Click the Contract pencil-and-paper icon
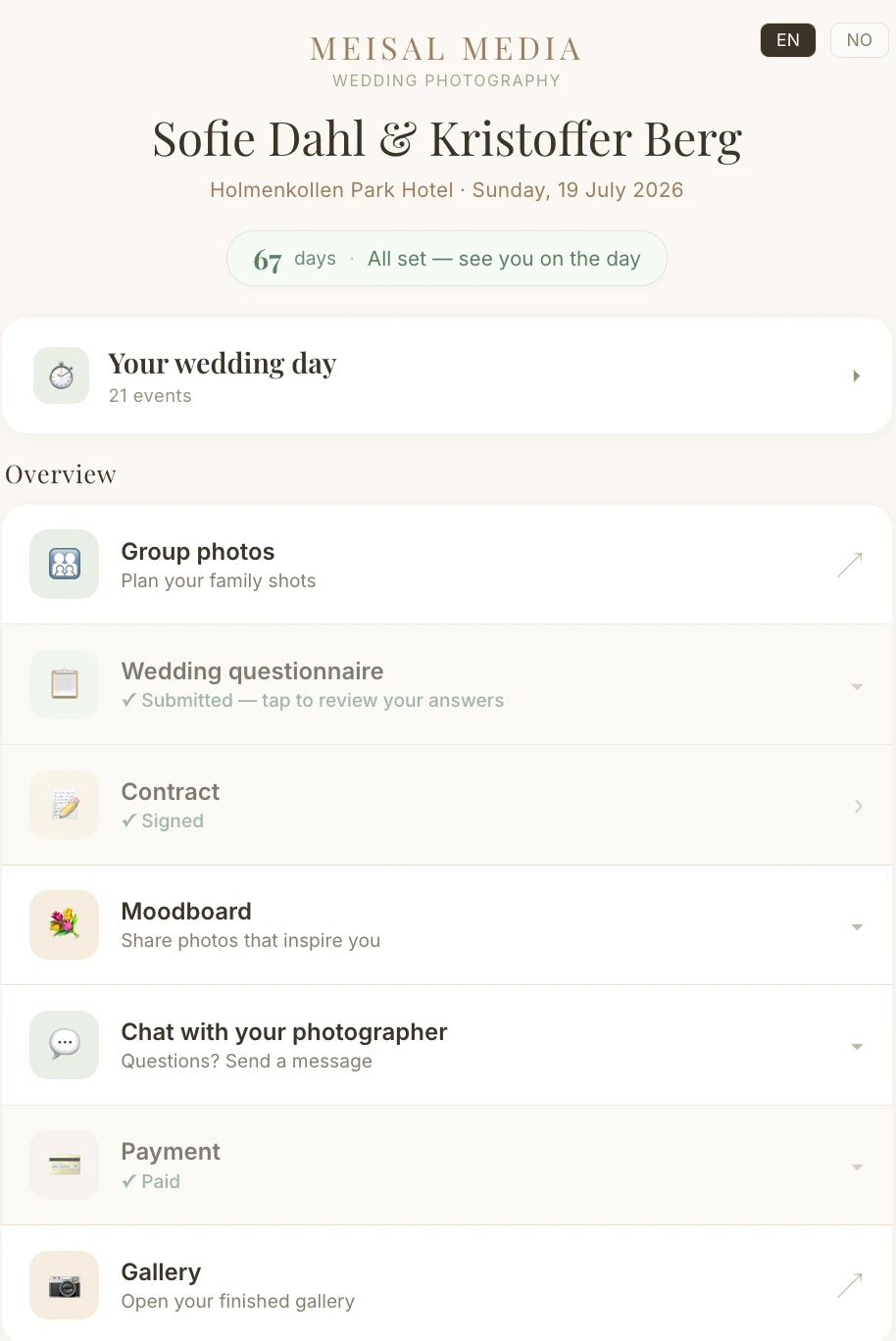The height and width of the screenshot is (1341, 896). click(x=65, y=805)
